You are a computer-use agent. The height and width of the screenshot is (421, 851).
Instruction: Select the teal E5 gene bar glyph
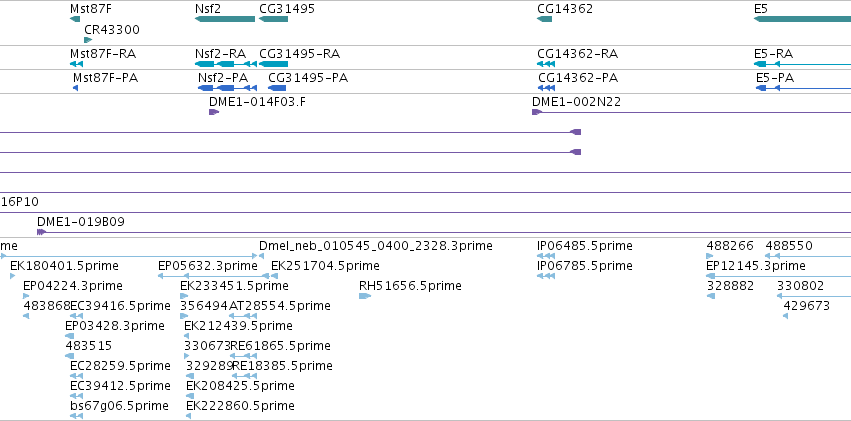pyautogui.click(x=802, y=19)
